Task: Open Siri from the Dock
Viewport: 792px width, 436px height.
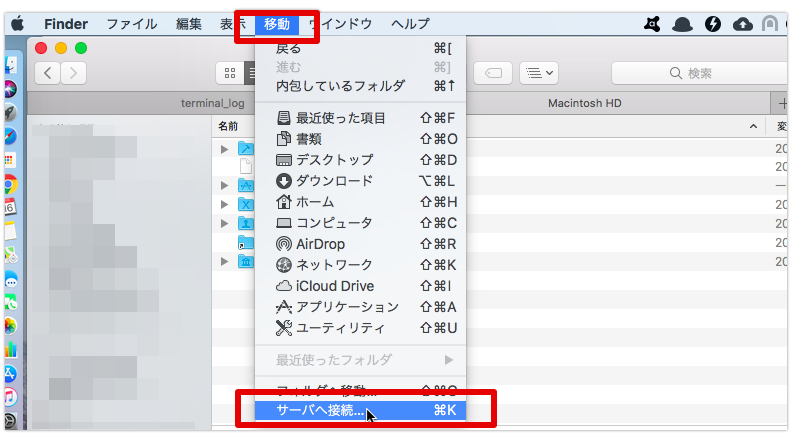Action: click(11, 89)
